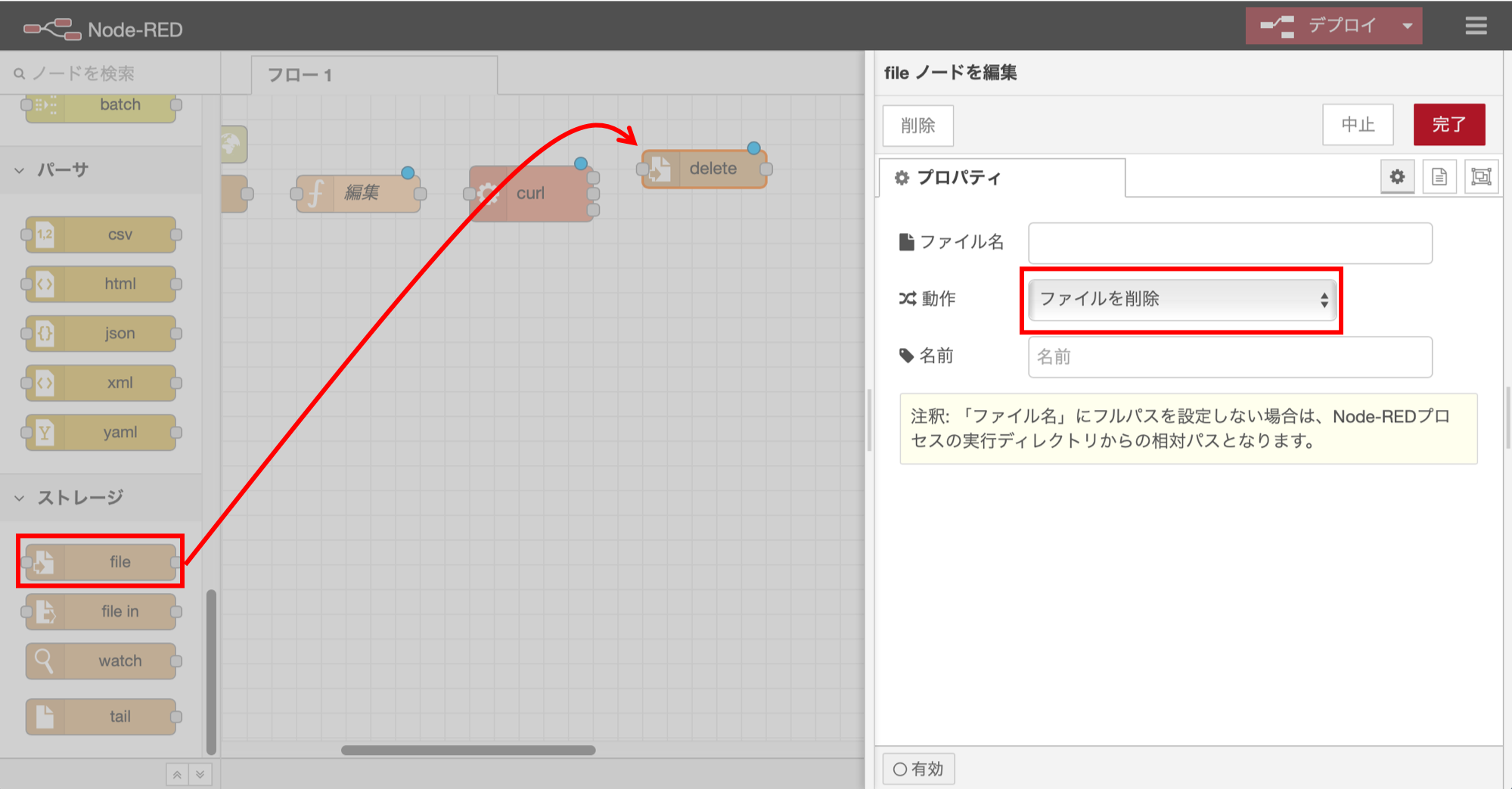Open the node appearance settings icon

click(1481, 176)
